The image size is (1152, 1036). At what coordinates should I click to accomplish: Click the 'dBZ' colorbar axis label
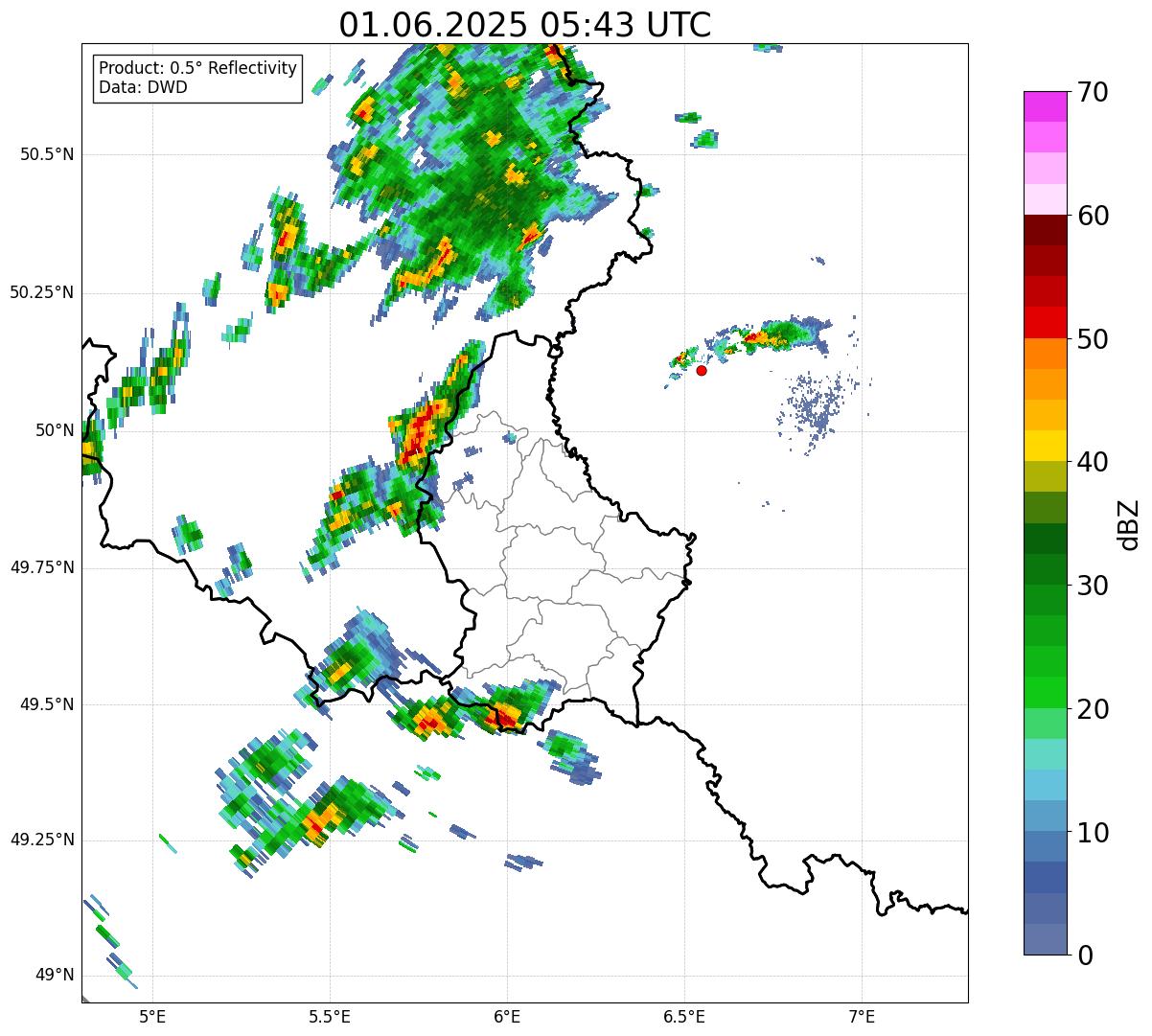(1129, 523)
